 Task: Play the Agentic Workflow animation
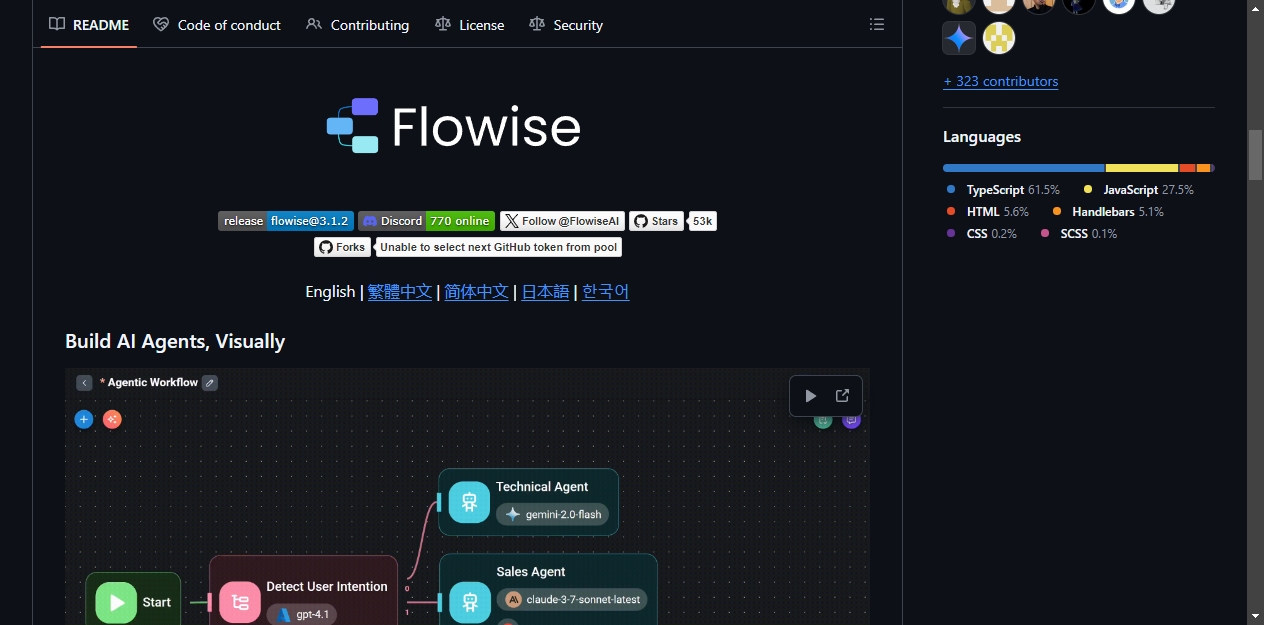click(x=811, y=395)
